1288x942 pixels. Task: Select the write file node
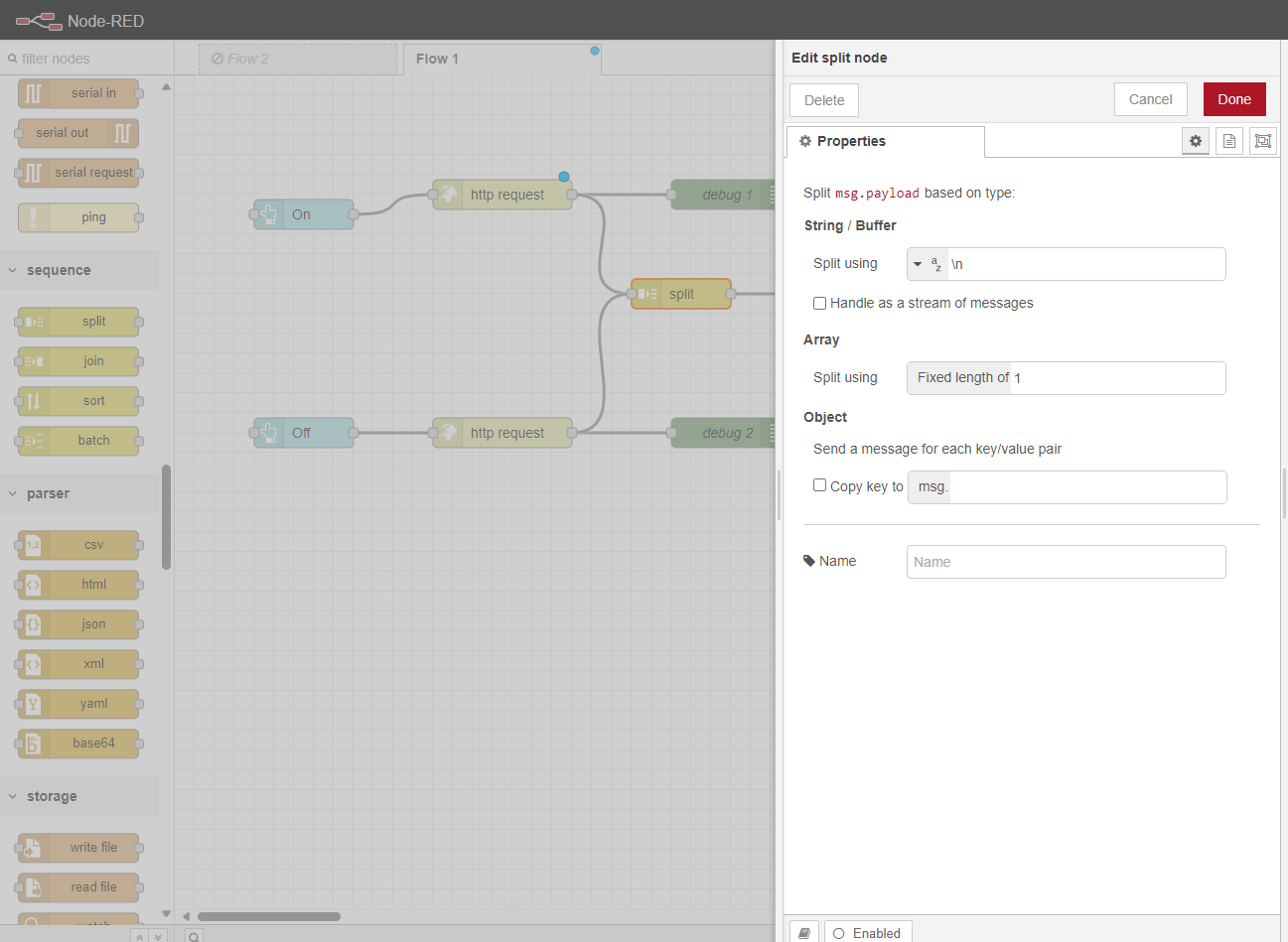tap(78, 848)
